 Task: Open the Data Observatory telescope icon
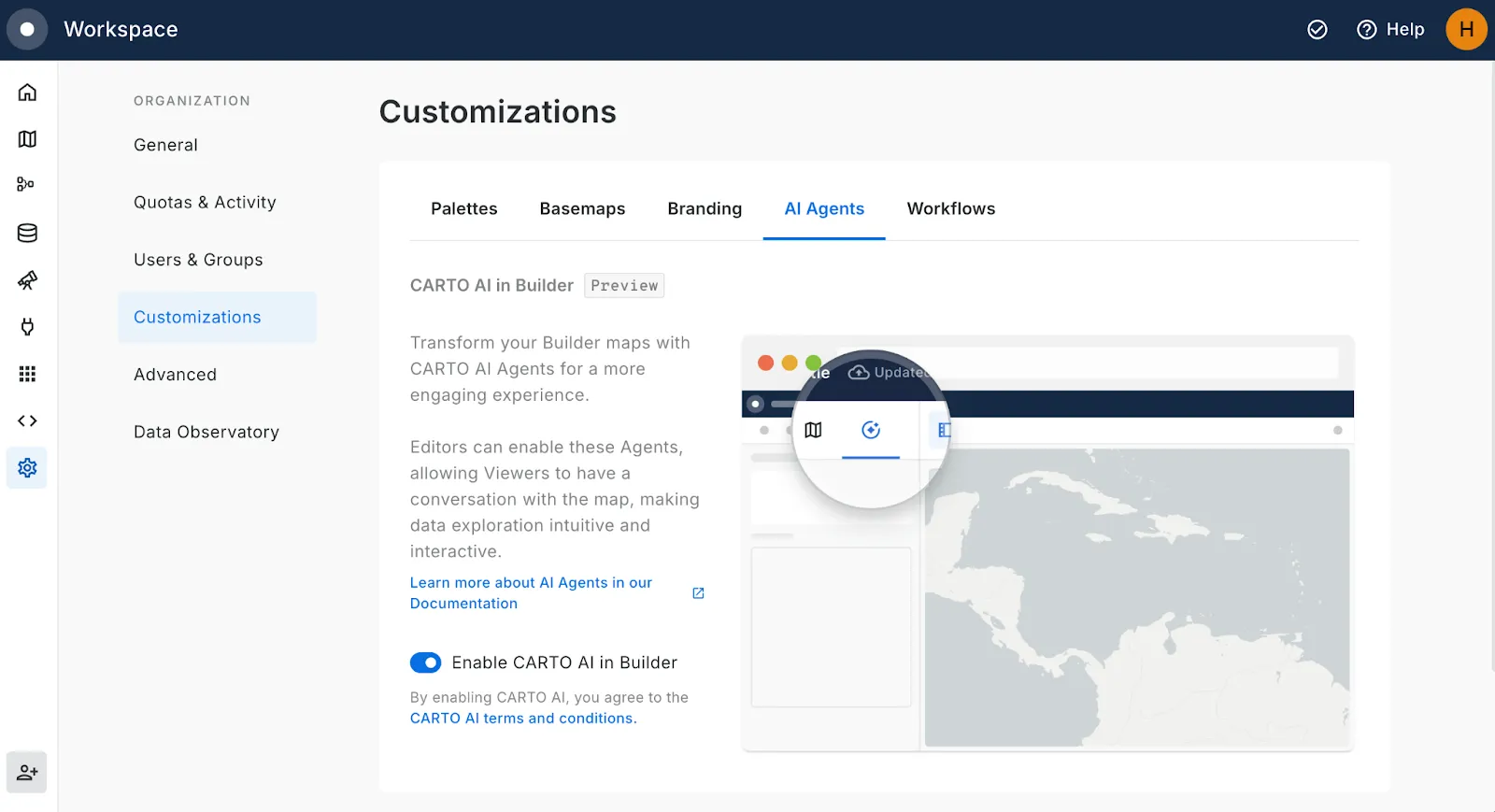tap(27, 280)
